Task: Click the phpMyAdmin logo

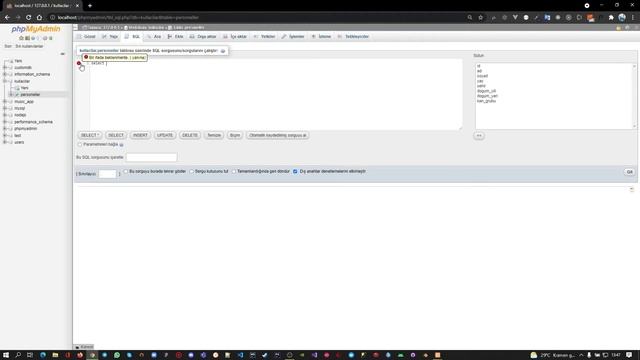Action: coord(36,29)
